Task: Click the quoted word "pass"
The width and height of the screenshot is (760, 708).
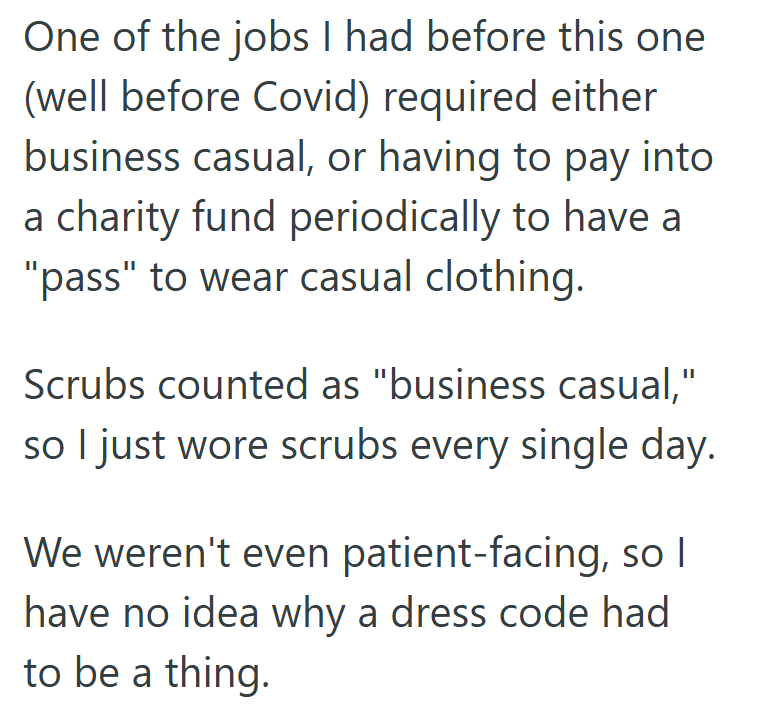Action: (79, 278)
